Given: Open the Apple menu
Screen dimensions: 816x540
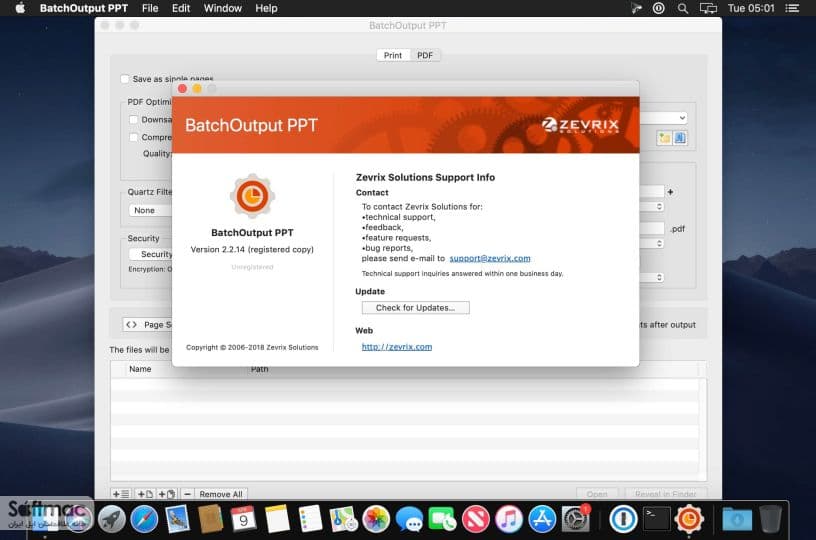Looking at the screenshot, I should (20, 8).
